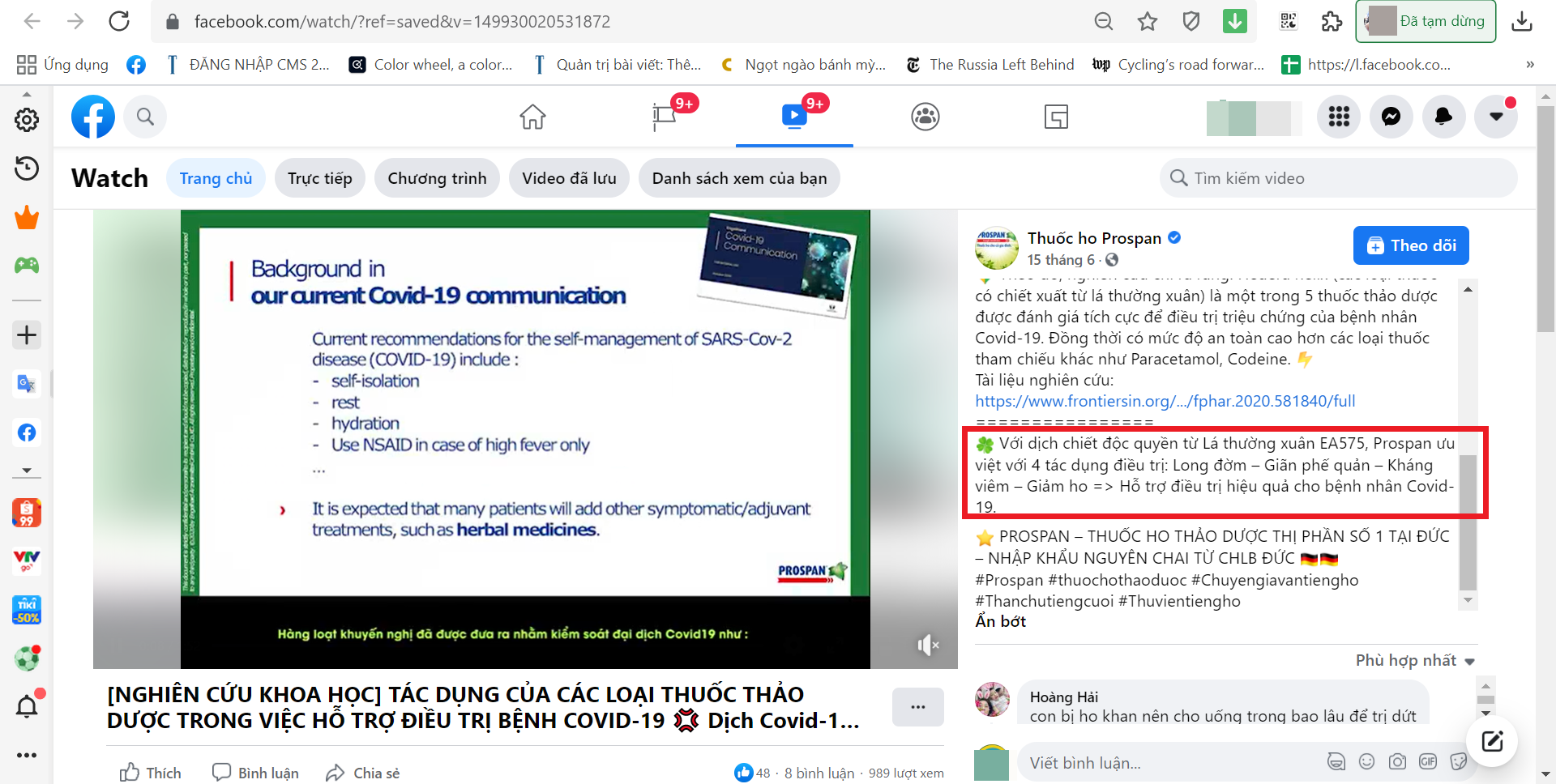Open the Gaming icon in top navigation
This screenshot has width=1556, height=784.
point(1056,117)
